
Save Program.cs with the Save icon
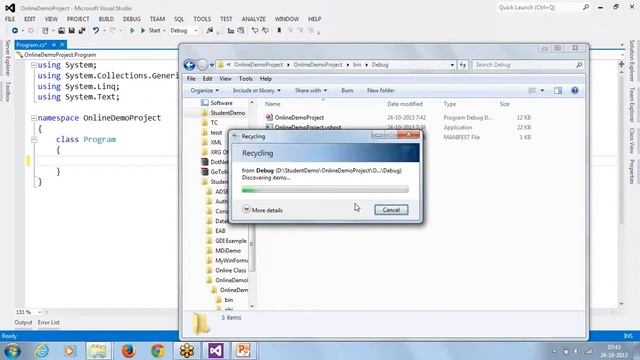[x=71, y=31]
